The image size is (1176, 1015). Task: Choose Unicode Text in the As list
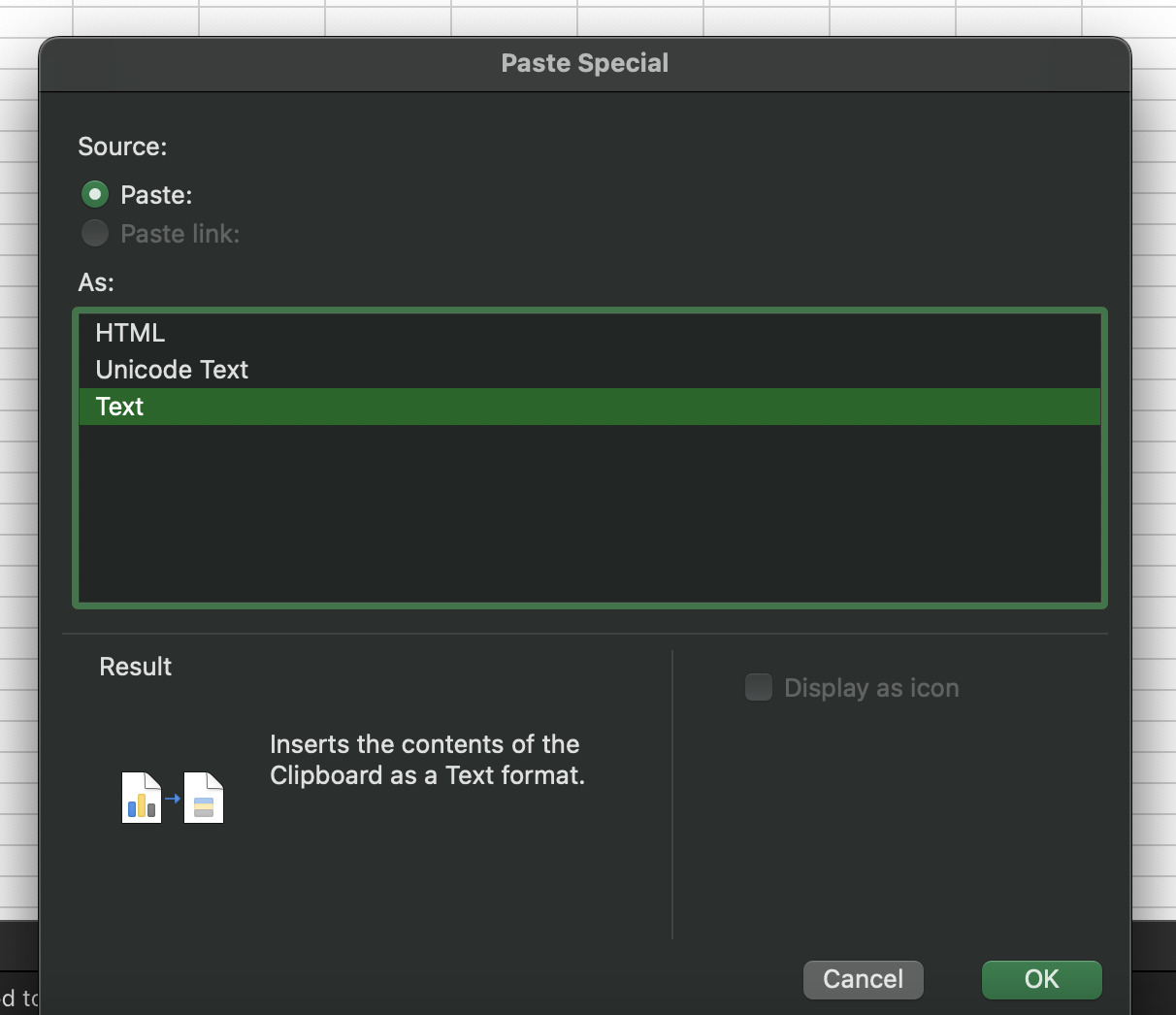pos(172,370)
